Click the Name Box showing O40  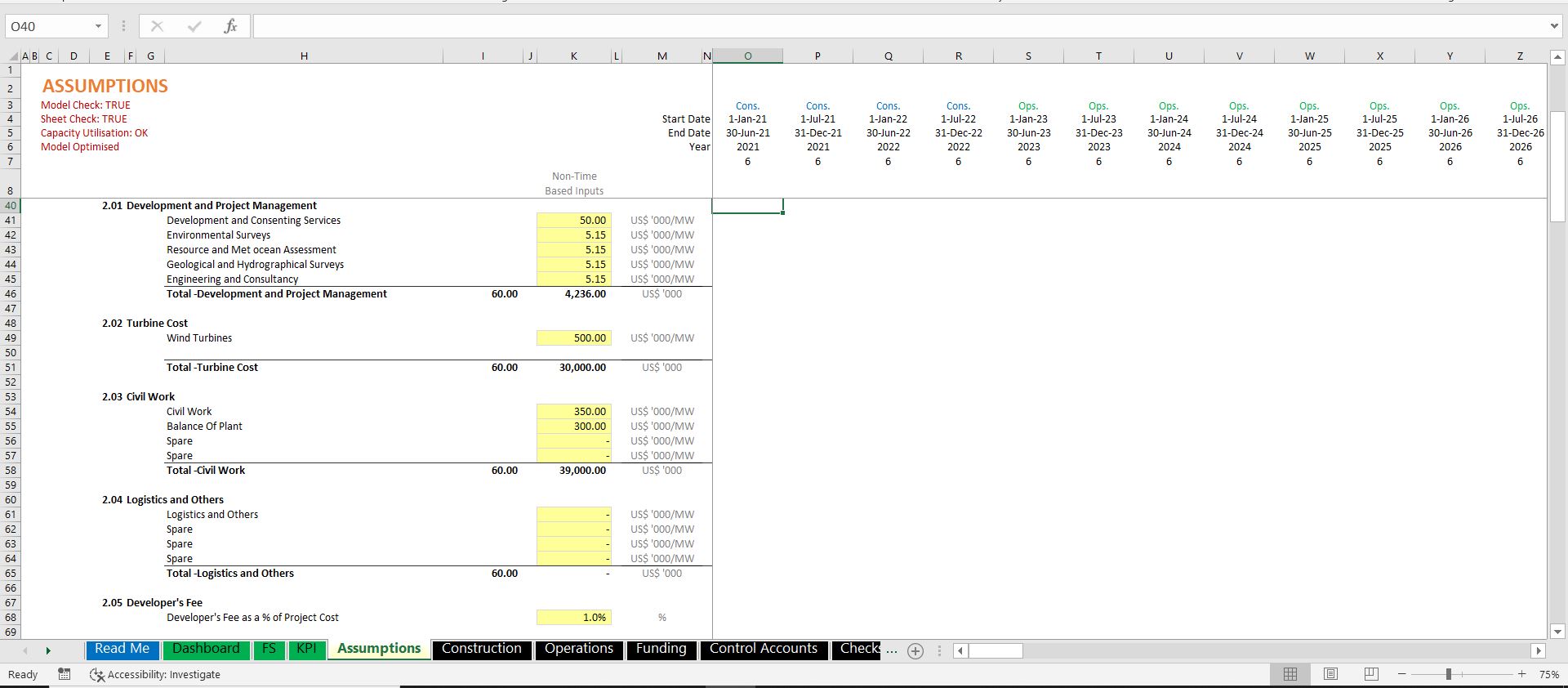49,26
